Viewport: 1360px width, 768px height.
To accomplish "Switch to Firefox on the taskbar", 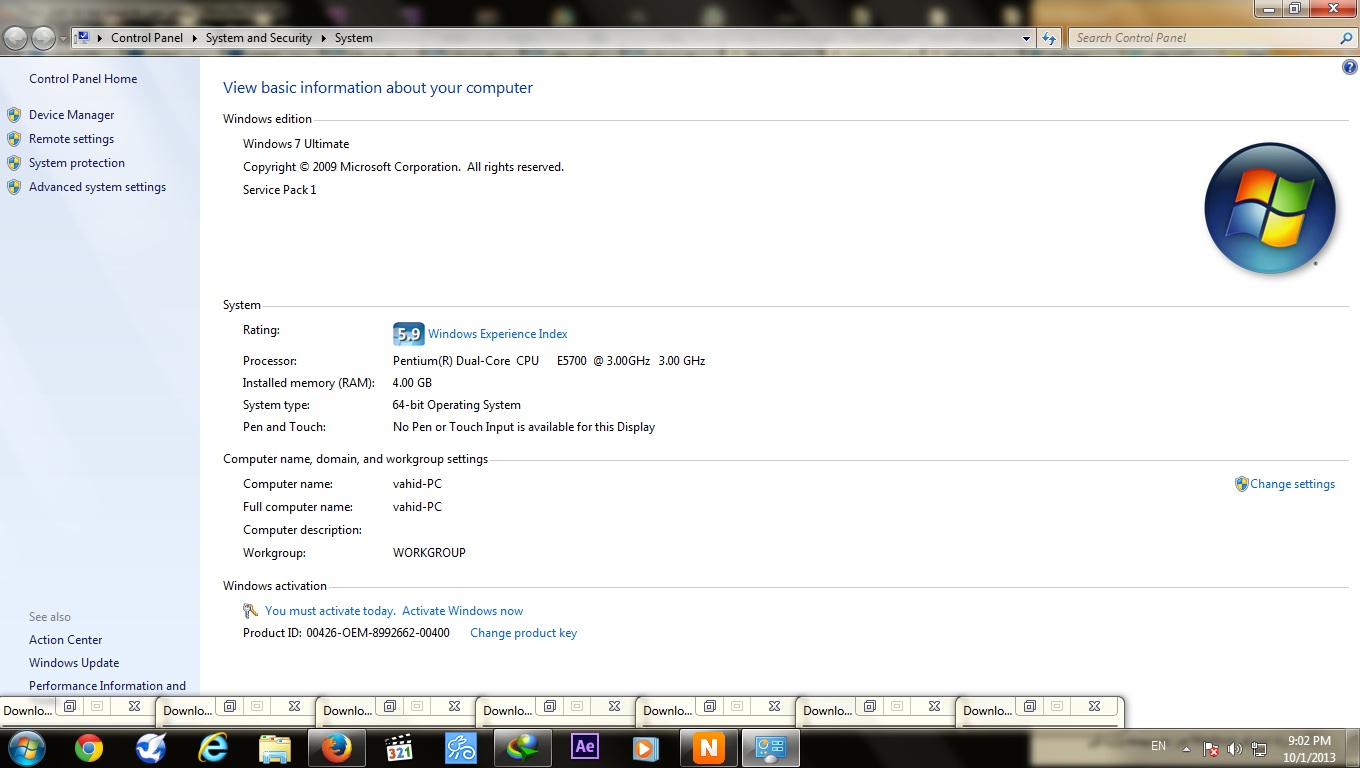I will pyautogui.click(x=337, y=748).
